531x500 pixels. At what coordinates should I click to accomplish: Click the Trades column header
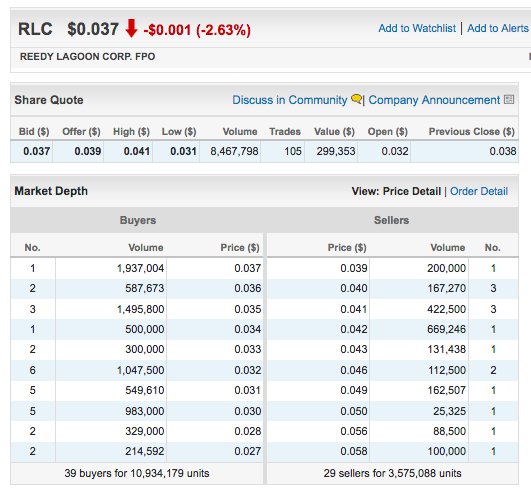point(285,131)
